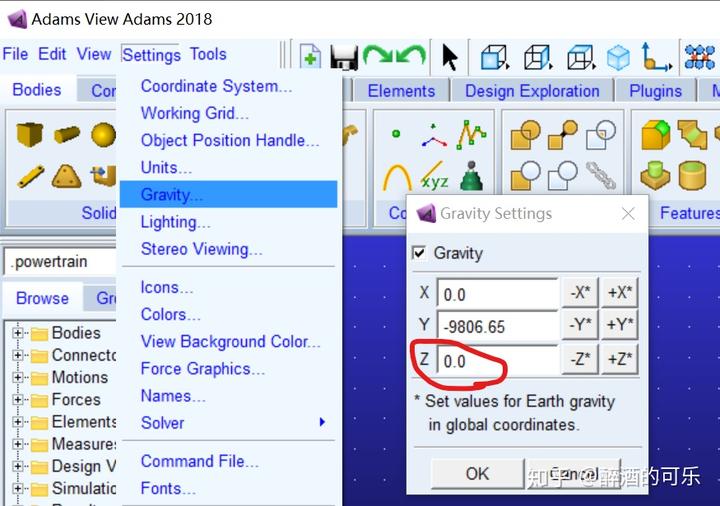
Task: Select the spline curve construction tool
Action: 471,135
